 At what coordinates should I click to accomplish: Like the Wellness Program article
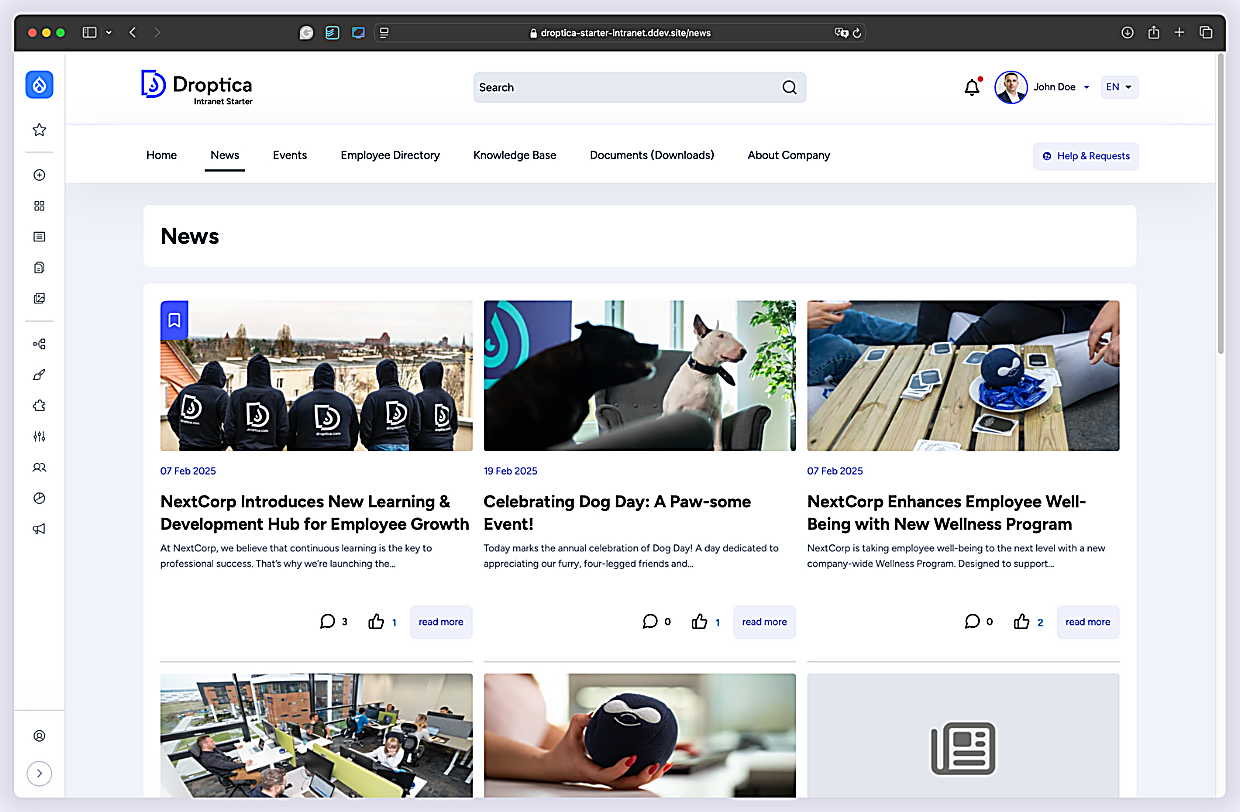(1021, 621)
